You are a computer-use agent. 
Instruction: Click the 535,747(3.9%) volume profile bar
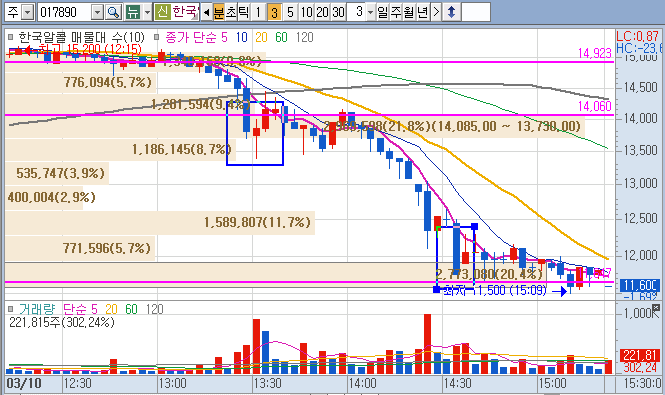pos(57,174)
